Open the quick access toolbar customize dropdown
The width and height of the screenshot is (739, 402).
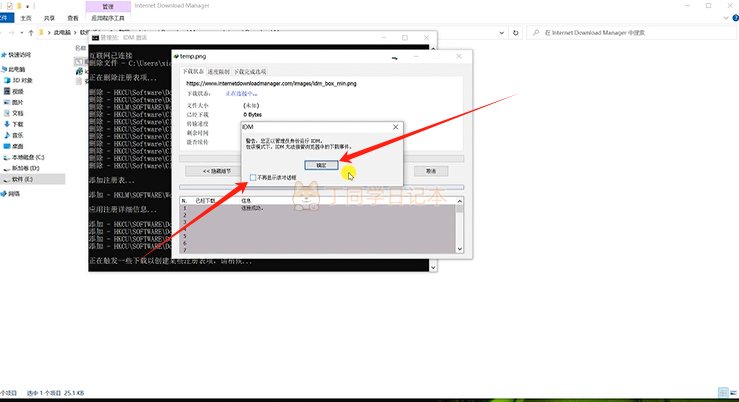[x=27, y=7]
